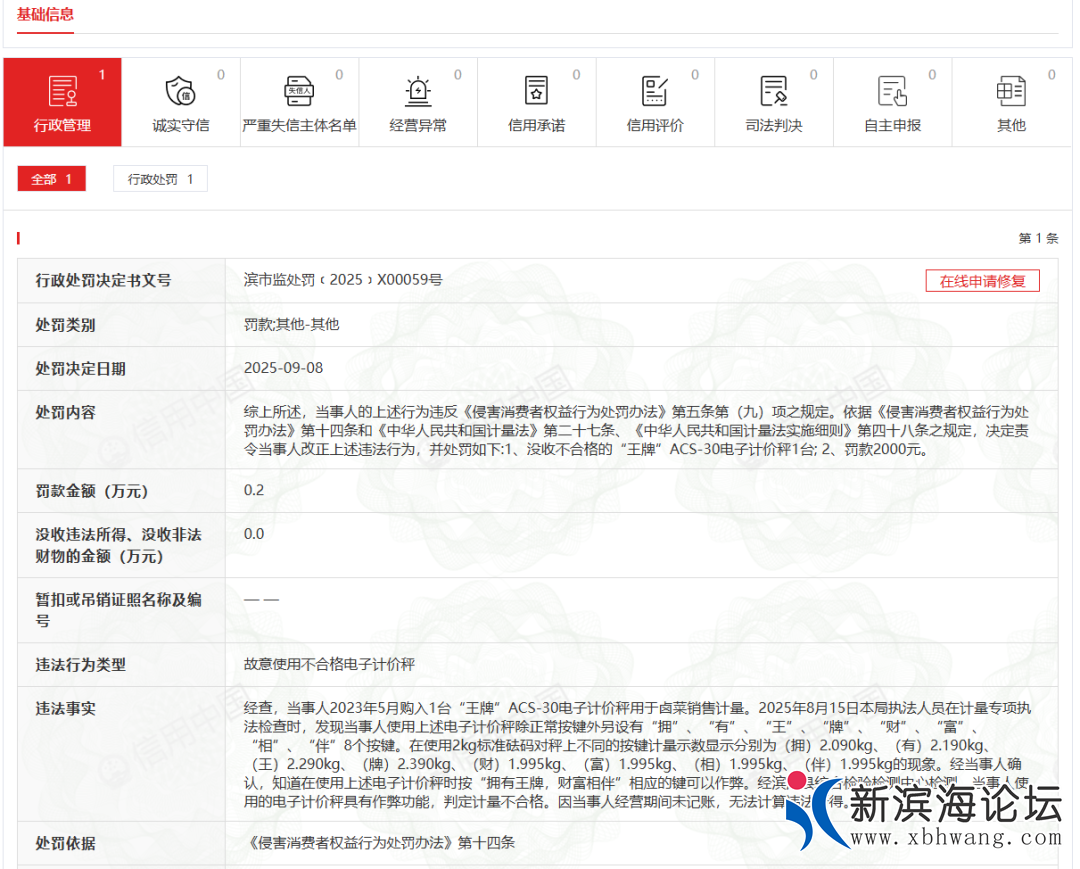Click the 处罚决定日期 value 2025-09-08
This screenshot has width=1080, height=869.
pos(284,367)
